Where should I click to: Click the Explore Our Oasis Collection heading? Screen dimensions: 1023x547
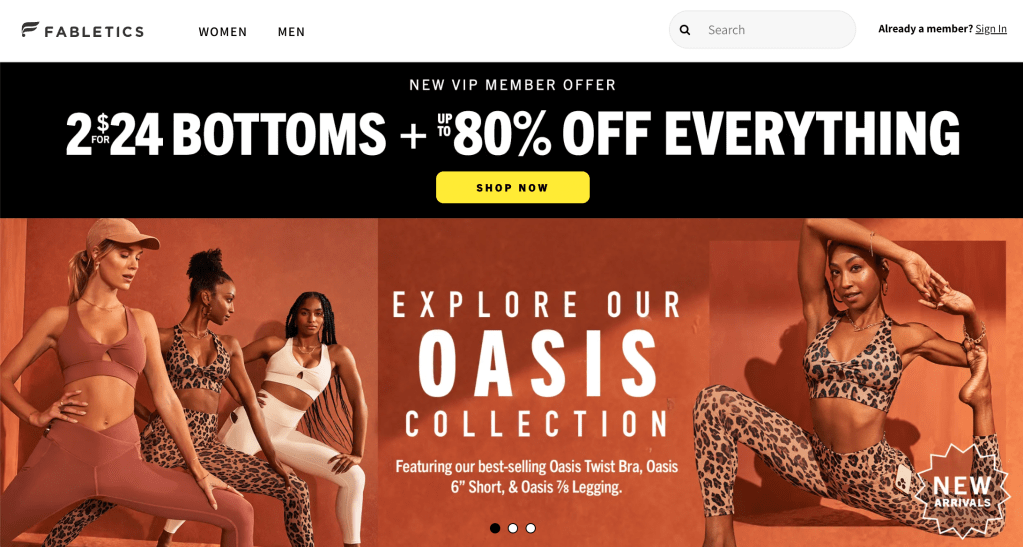[x=537, y=364]
